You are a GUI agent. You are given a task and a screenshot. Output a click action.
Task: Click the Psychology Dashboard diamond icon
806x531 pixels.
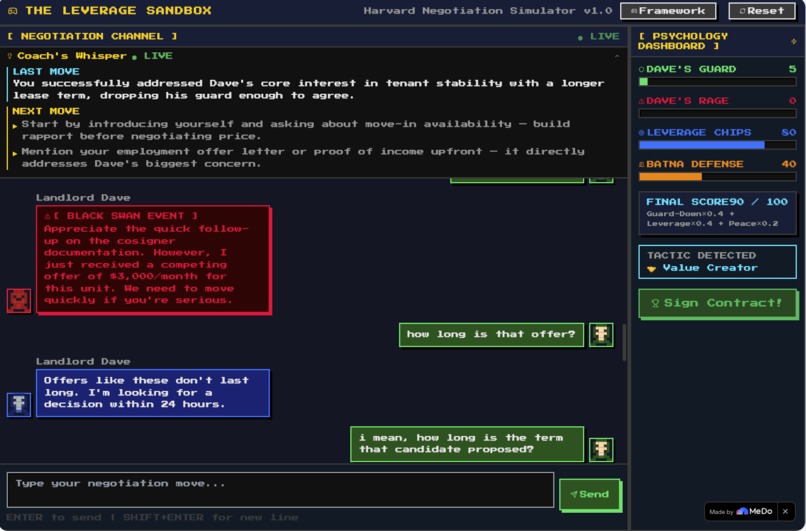point(794,41)
